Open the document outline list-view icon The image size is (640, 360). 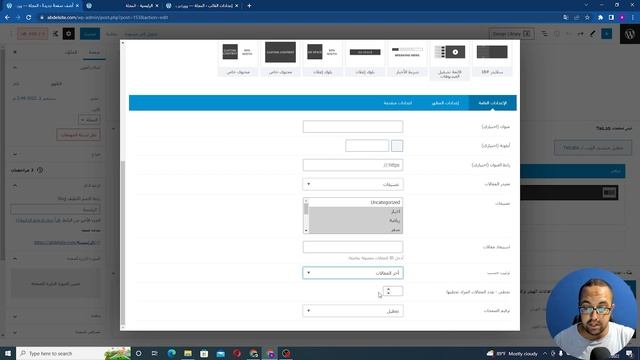544,34
